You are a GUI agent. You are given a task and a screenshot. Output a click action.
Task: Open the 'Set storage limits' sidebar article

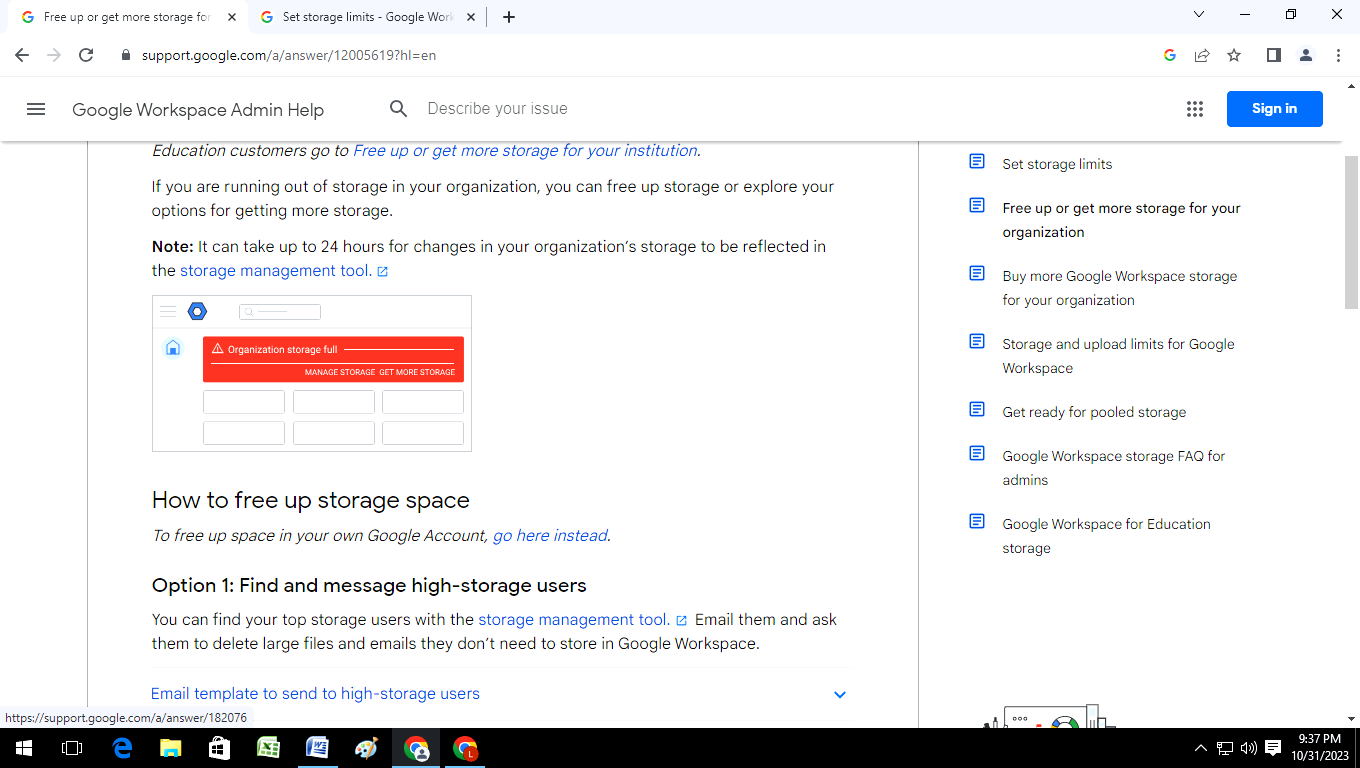click(1057, 164)
